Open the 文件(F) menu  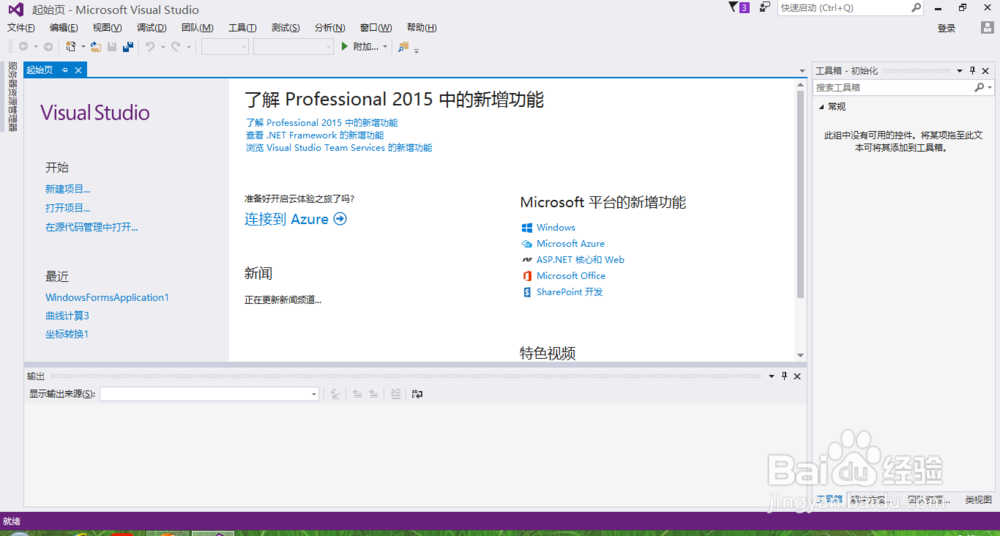click(21, 27)
